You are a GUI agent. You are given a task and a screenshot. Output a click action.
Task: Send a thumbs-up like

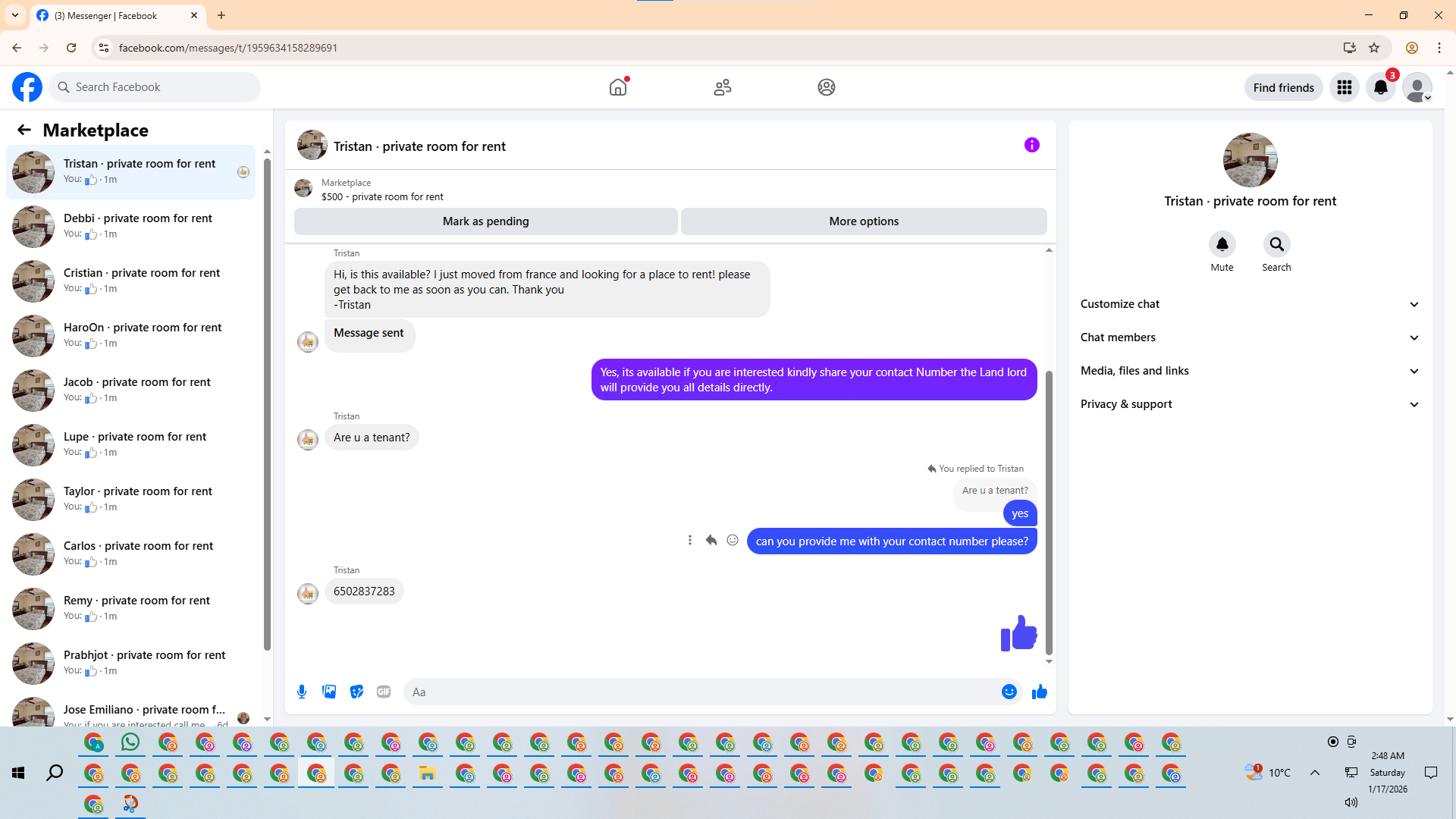[1039, 692]
